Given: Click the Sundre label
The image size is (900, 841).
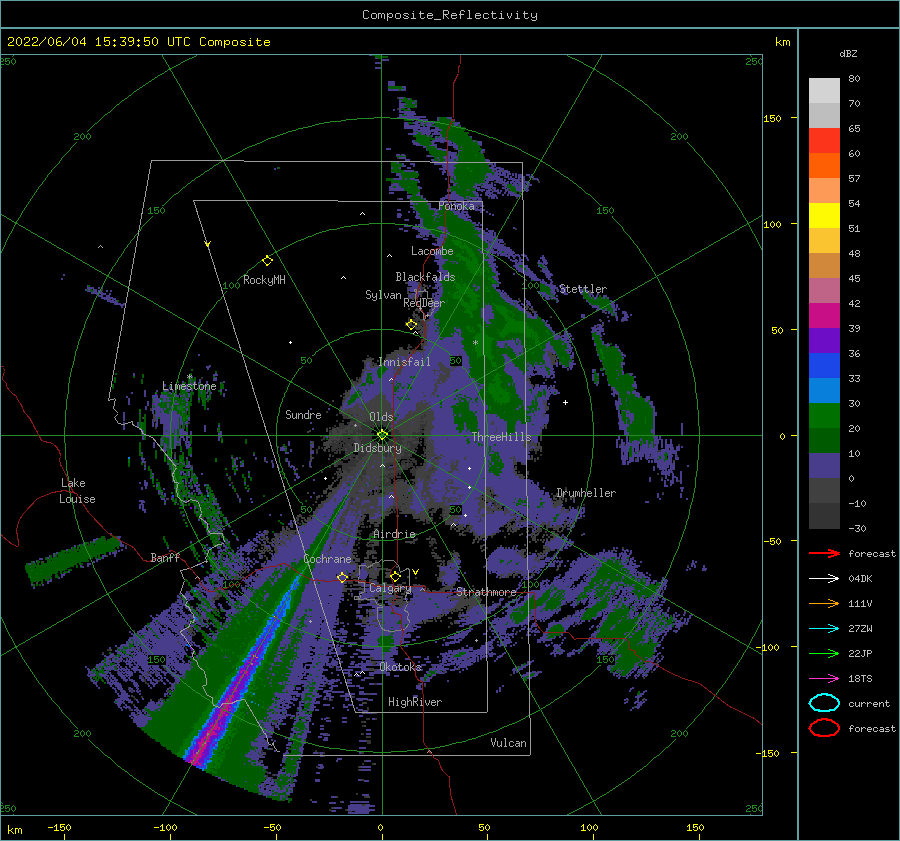Looking at the screenshot, I should [303, 415].
